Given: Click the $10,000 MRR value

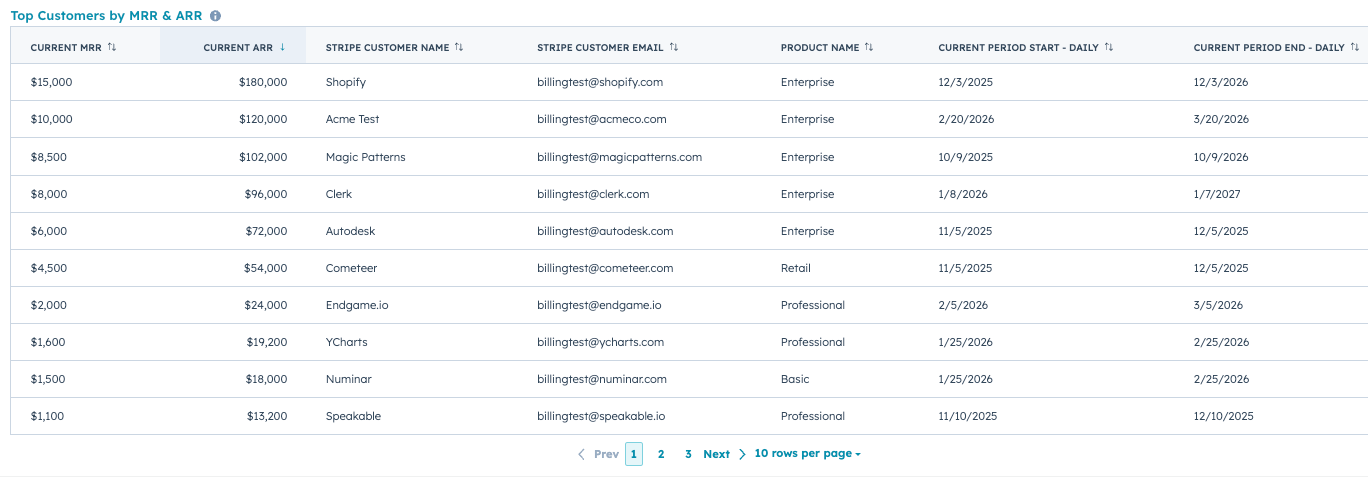Looking at the screenshot, I should 52,119.
